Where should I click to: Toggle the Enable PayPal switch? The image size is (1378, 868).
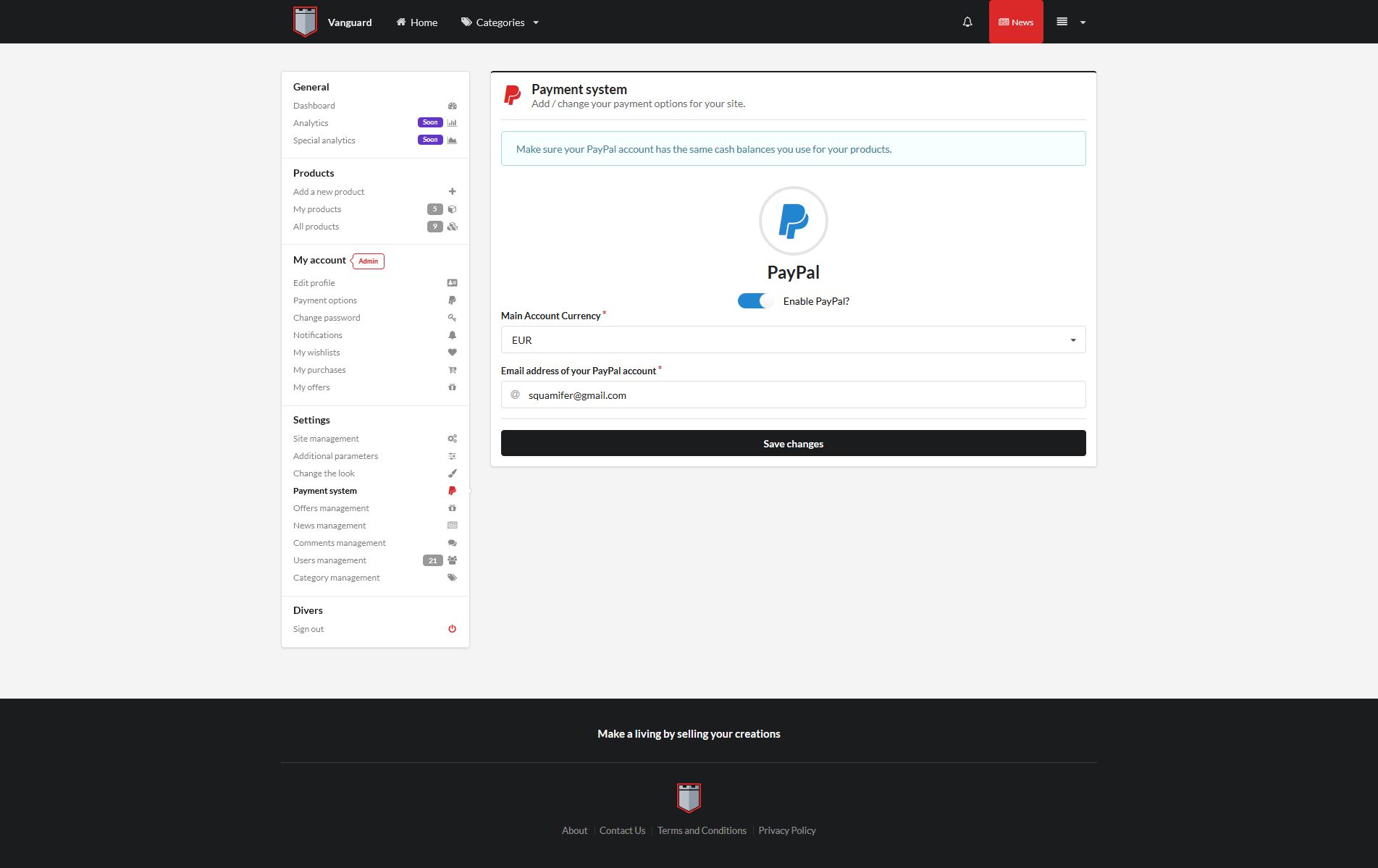pos(755,301)
